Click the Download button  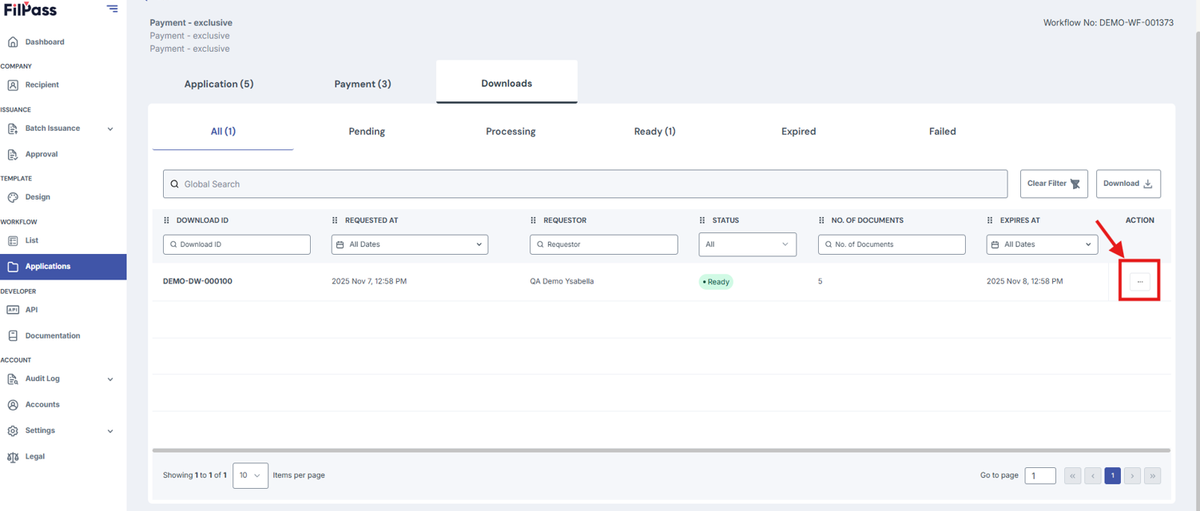(1129, 184)
